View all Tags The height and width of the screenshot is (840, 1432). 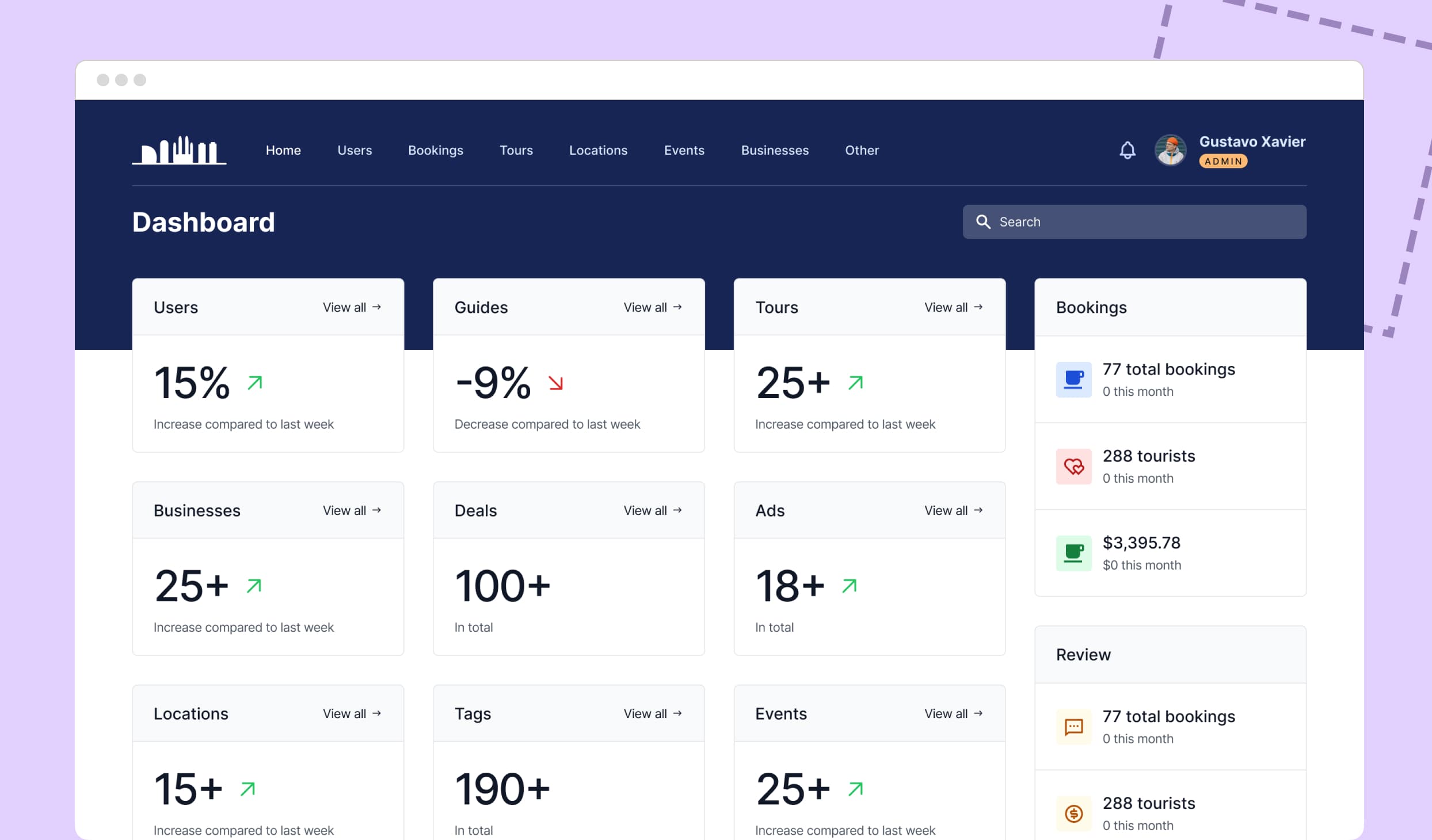pyautogui.click(x=653, y=713)
